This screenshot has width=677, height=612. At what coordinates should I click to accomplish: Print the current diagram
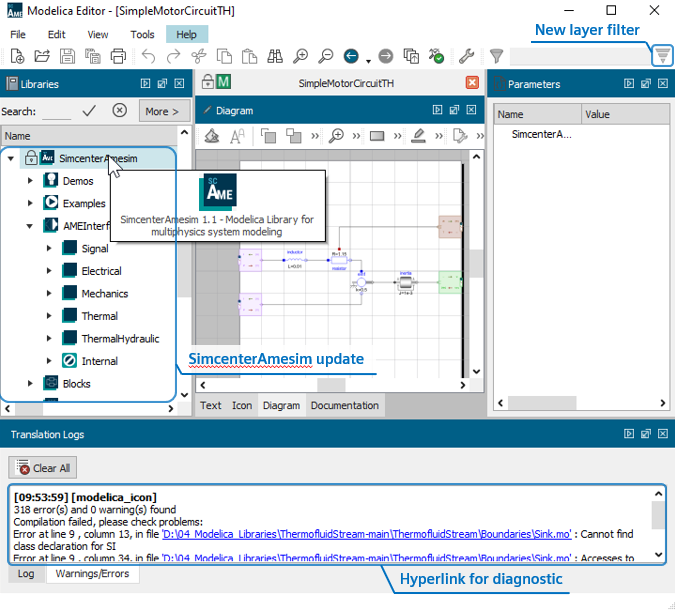[118, 56]
